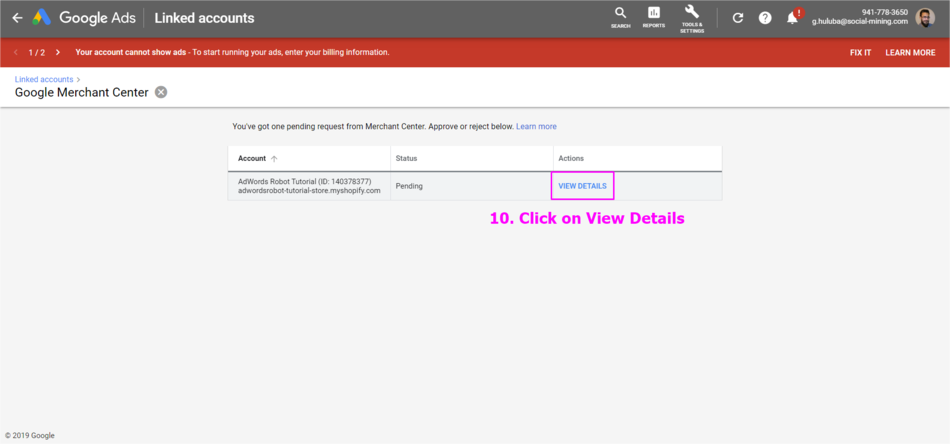Select the AdWords Robot Tutorial account name
This screenshot has width=950, height=444.
coord(305,182)
